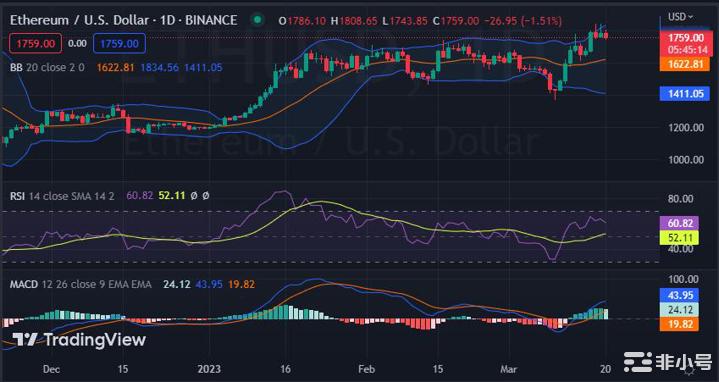
Task: Click the low price L1743.85 in header
Action: pos(405,21)
